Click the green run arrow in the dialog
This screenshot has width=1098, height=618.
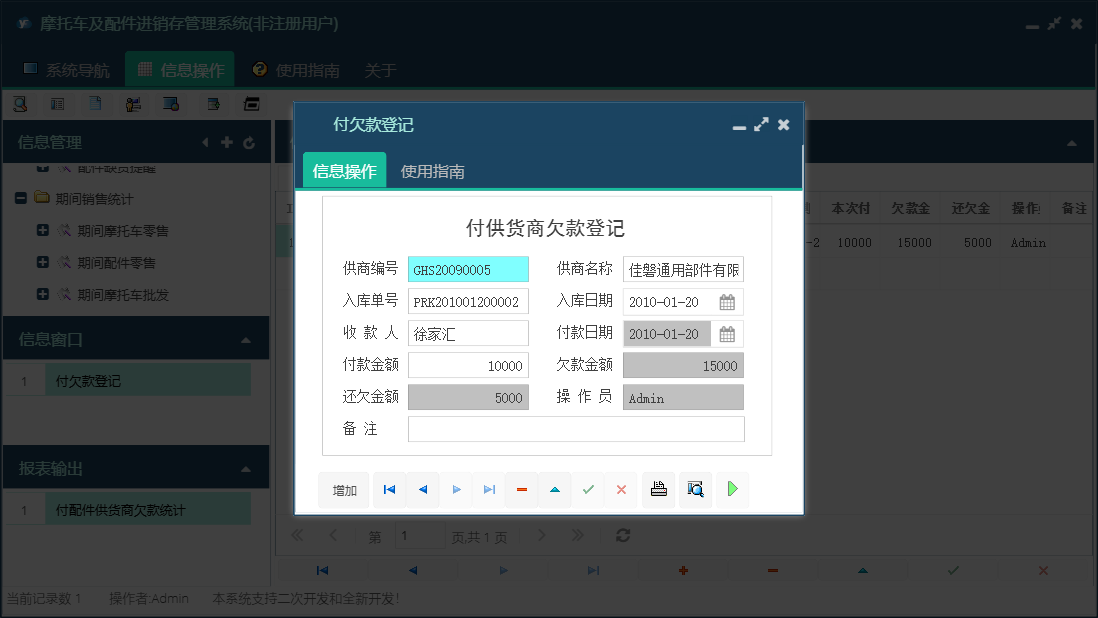click(x=732, y=490)
